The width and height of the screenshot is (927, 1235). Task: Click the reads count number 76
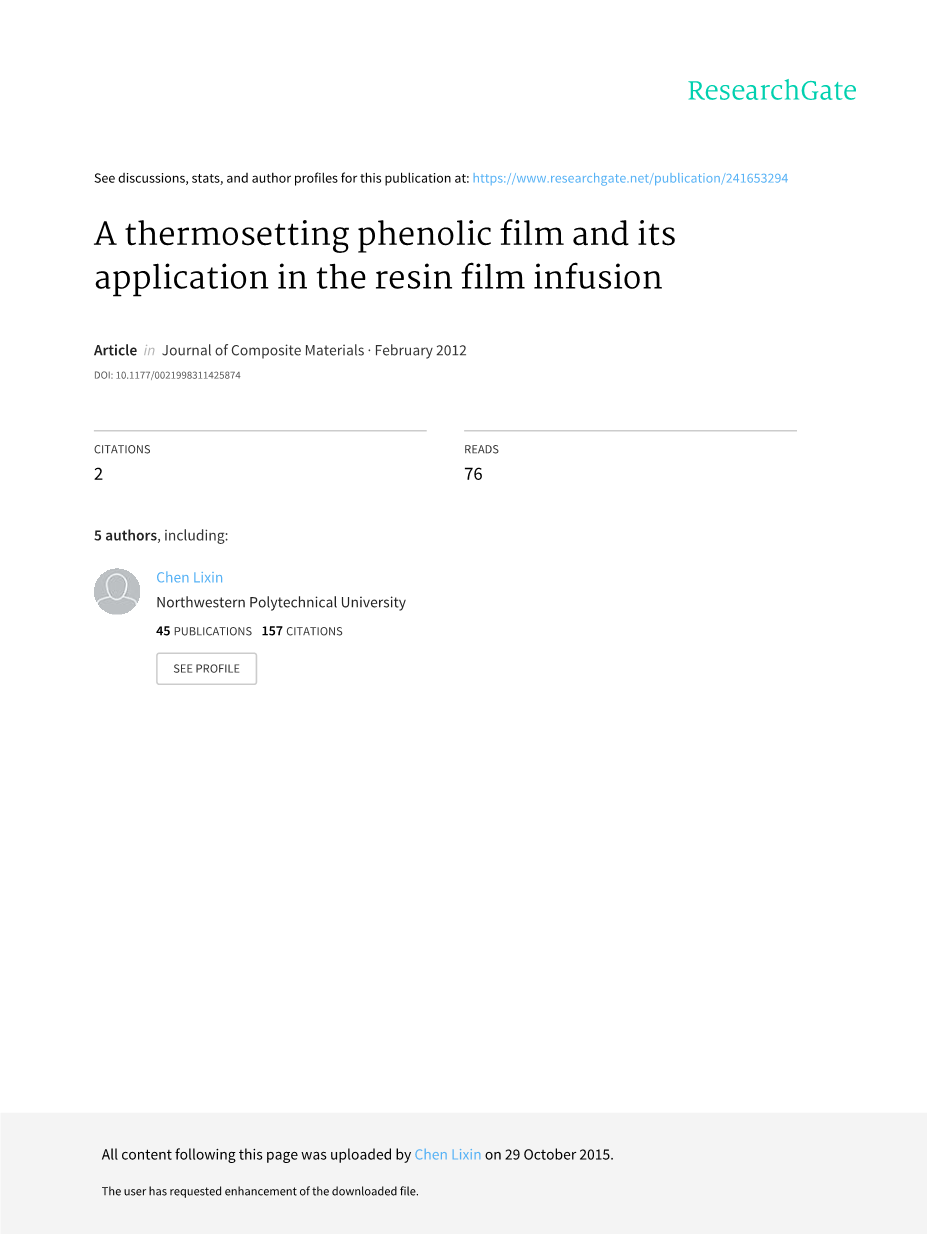tap(473, 474)
